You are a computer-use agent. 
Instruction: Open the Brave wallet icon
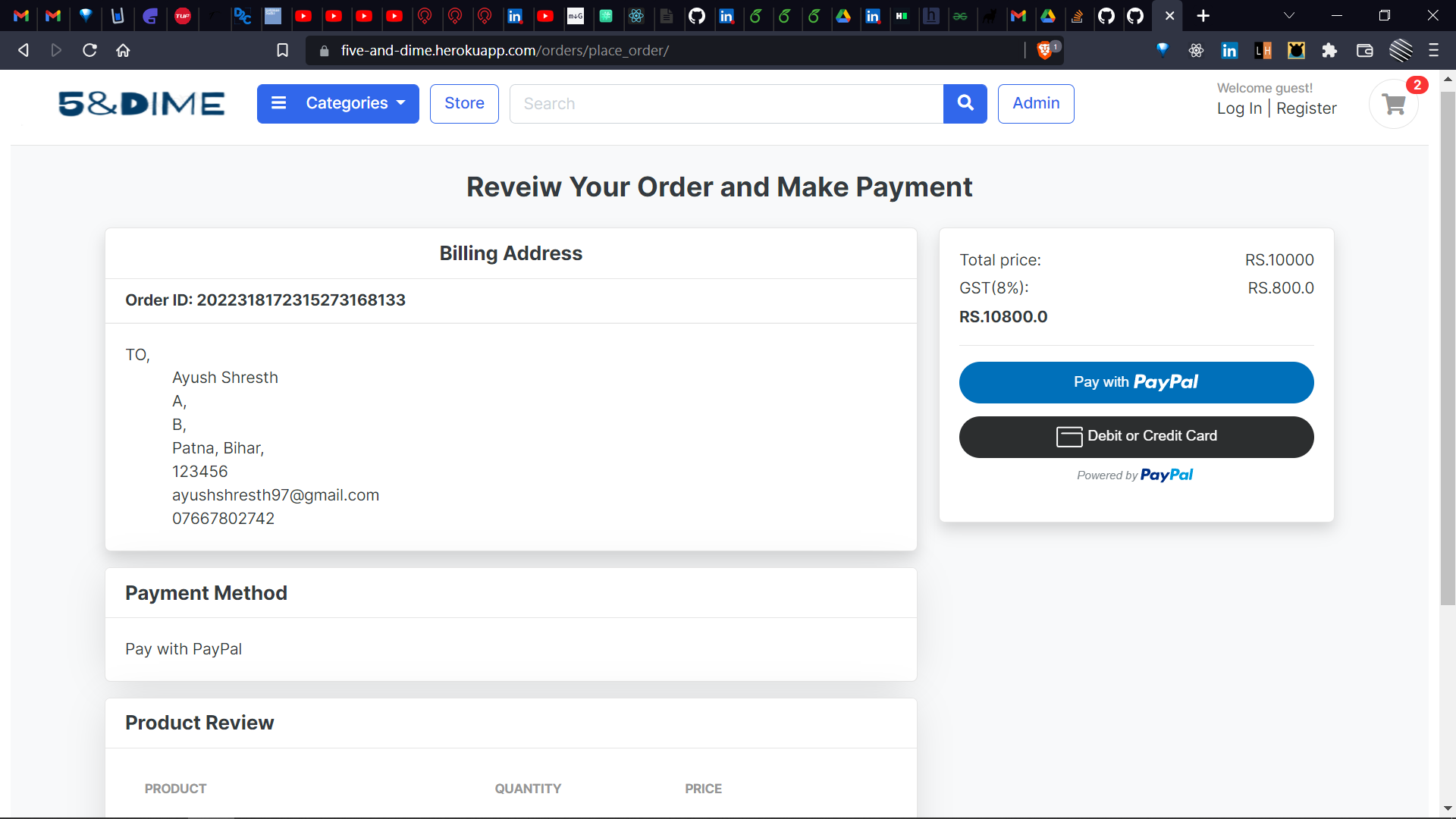(1364, 50)
